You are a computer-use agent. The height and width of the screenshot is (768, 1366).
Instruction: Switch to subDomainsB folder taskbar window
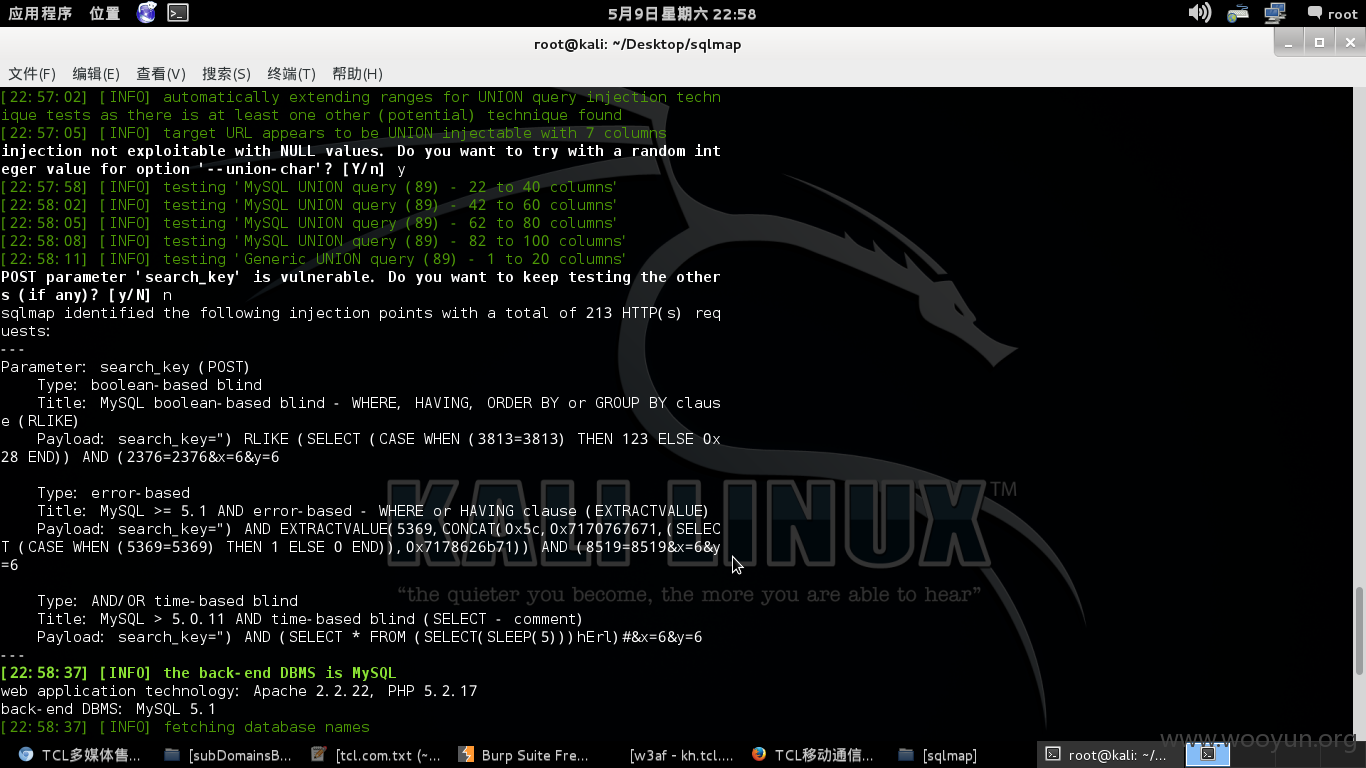click(x=229, y=755)
